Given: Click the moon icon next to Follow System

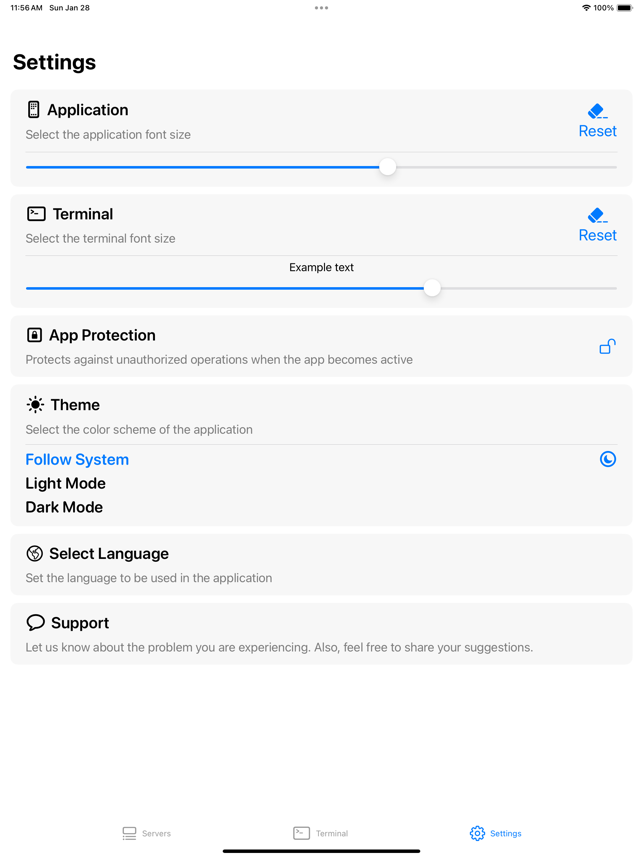Looking at the screenshot, I should click(607, 459).
